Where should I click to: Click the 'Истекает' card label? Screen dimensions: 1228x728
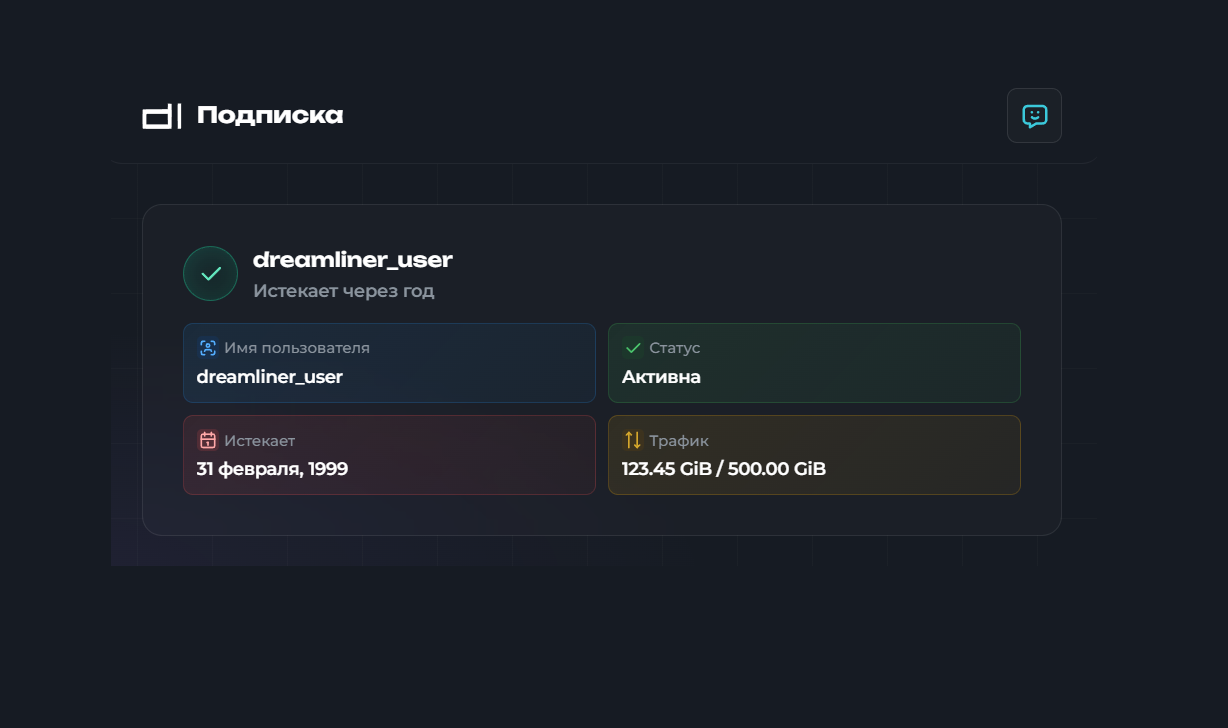(x=259, y=440)
